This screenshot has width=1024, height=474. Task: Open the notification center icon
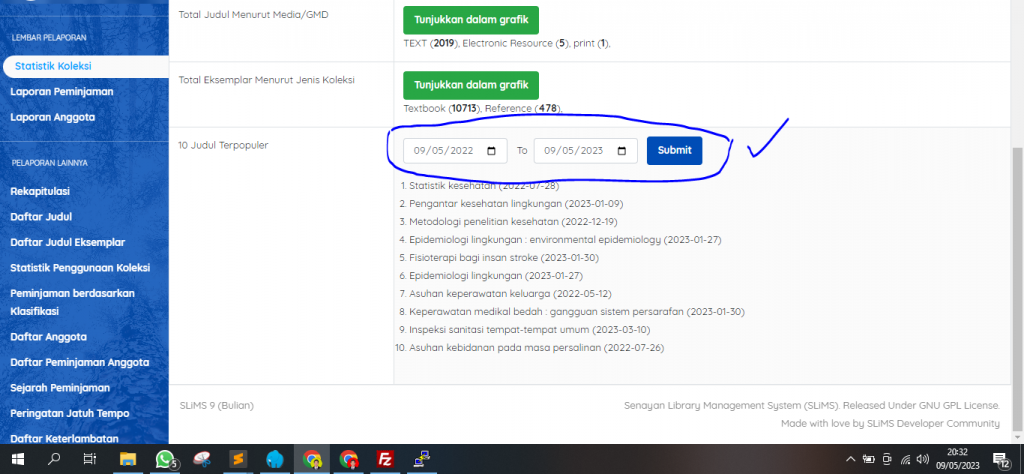(x=999, y=459)
